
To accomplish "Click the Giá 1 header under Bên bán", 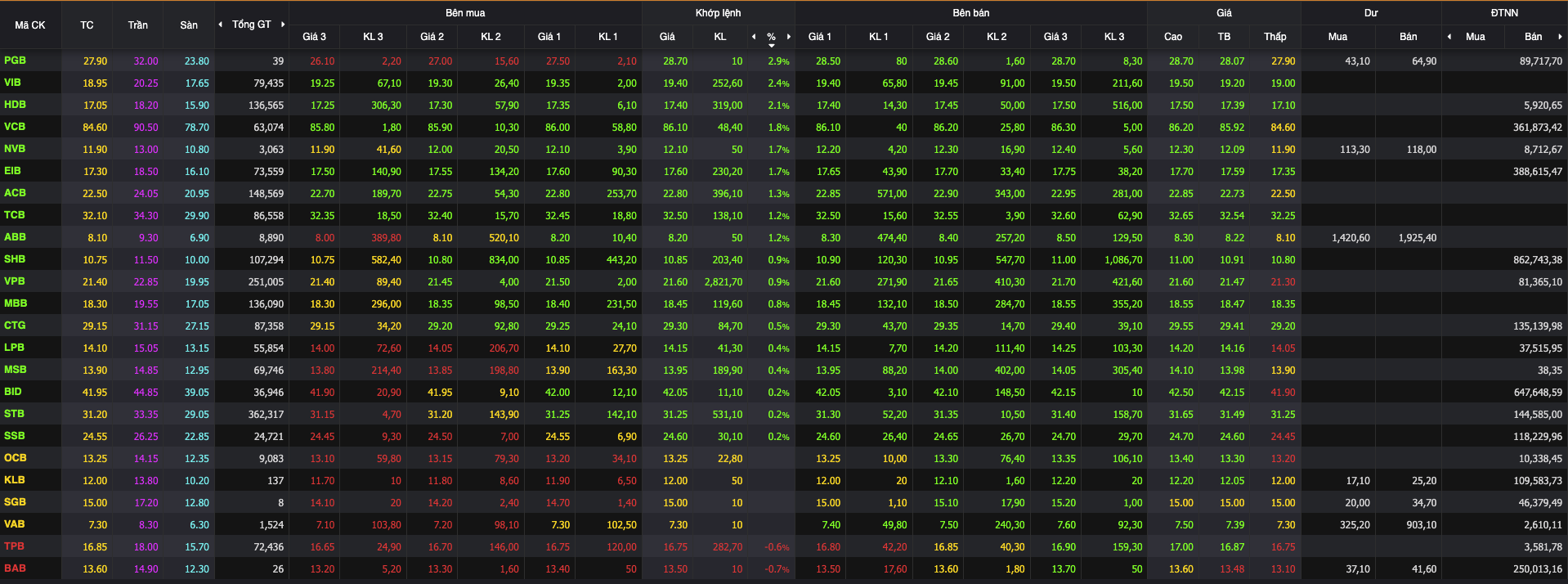I will (x=819, y=37).
